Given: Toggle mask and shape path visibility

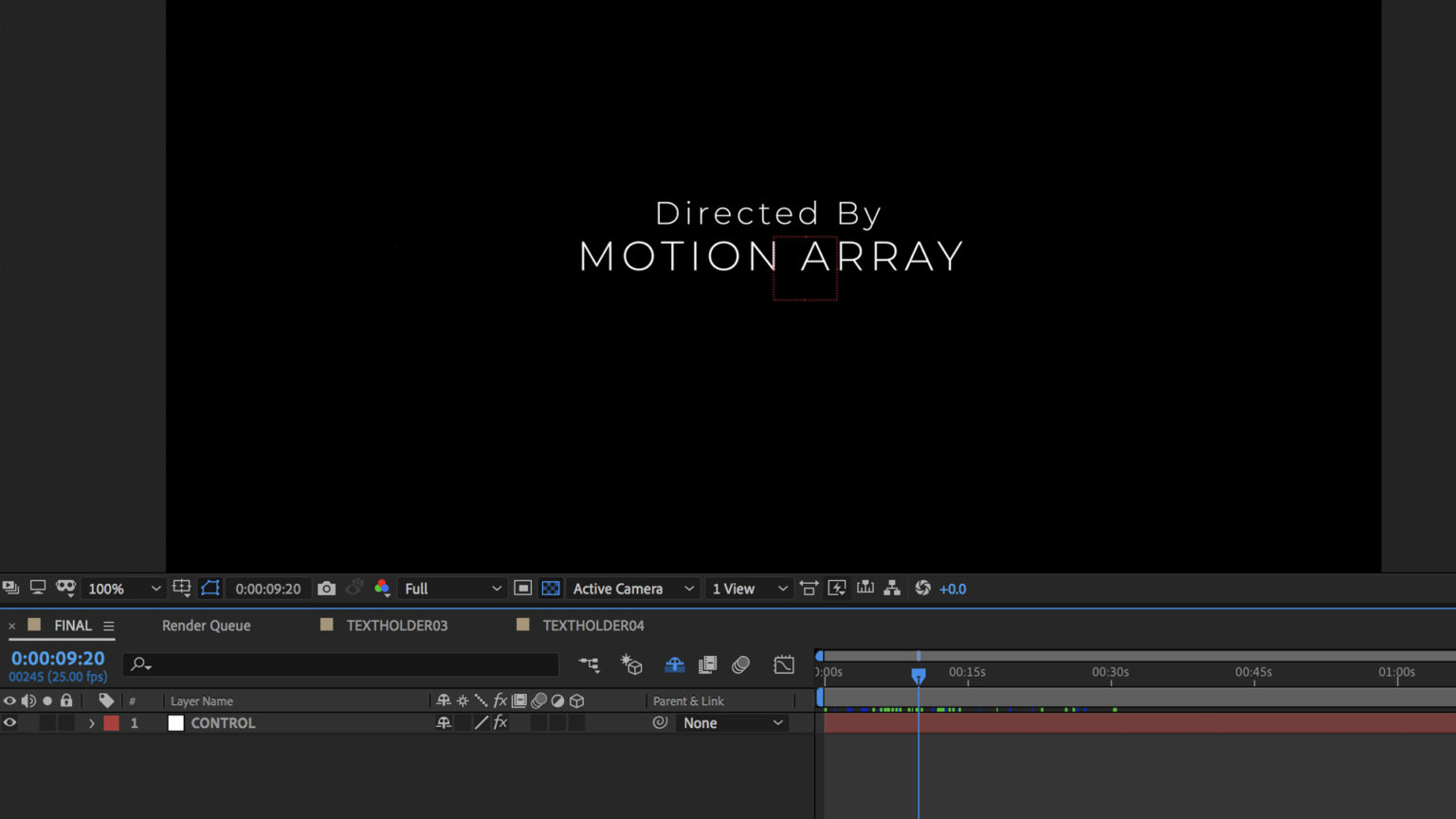Looking at the screenshot, I should coord(210,589).
